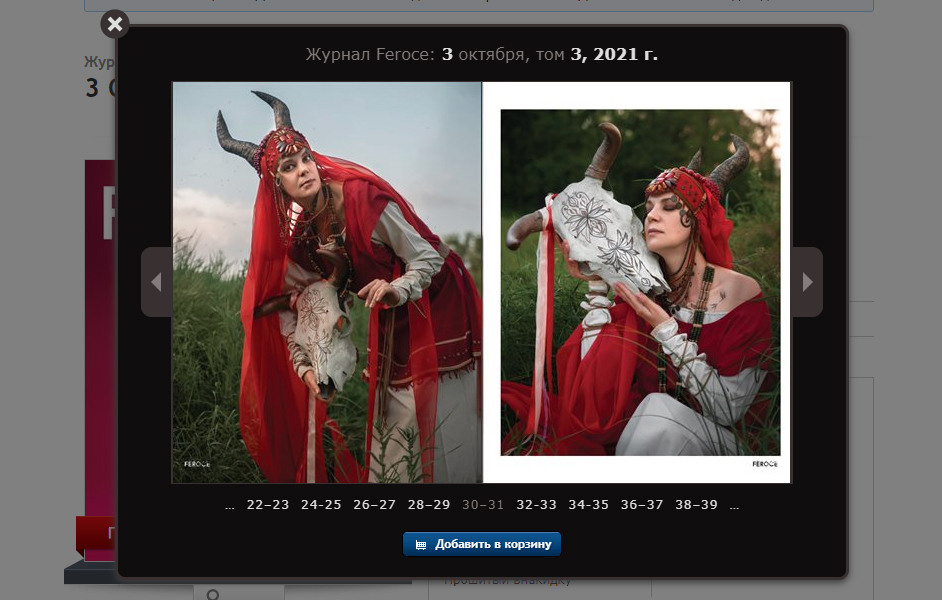The height and width of the screenshot is (600, 942).
Task: Select pages 26–27 in the pager
Action: pos(374,505)
